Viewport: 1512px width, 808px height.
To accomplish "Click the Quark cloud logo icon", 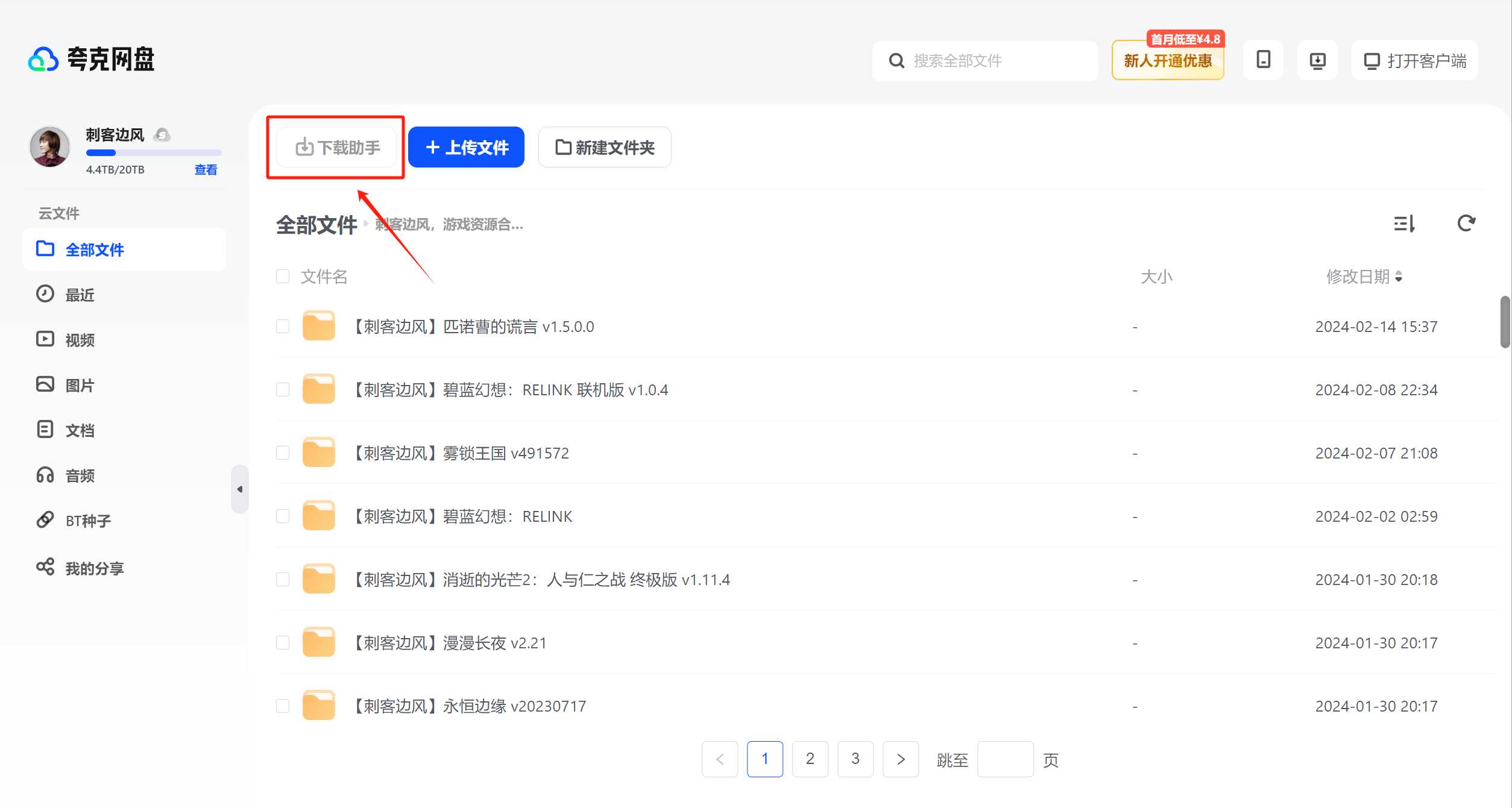I will coord(43,59).
